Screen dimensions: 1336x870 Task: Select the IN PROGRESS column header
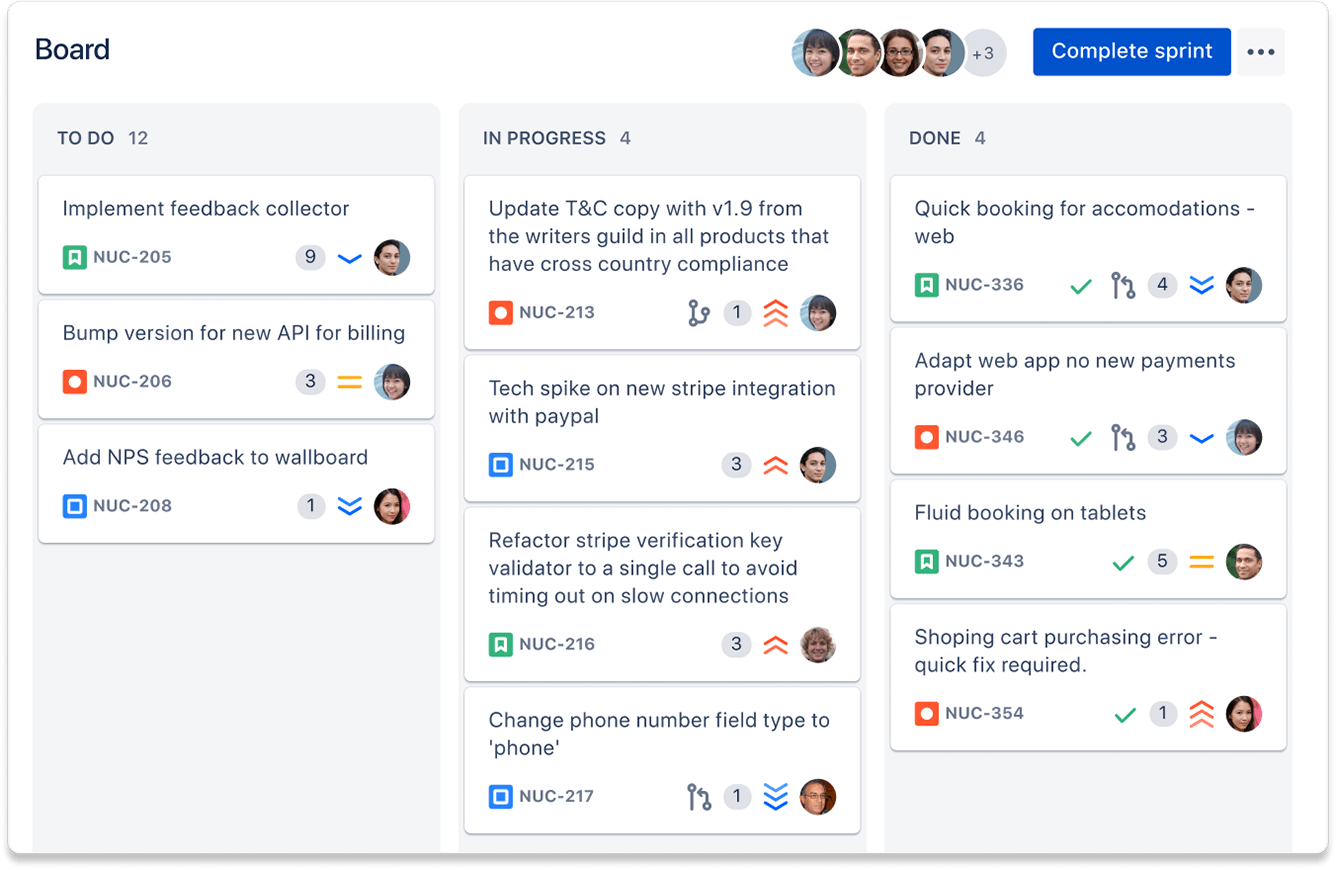(546, 138)
